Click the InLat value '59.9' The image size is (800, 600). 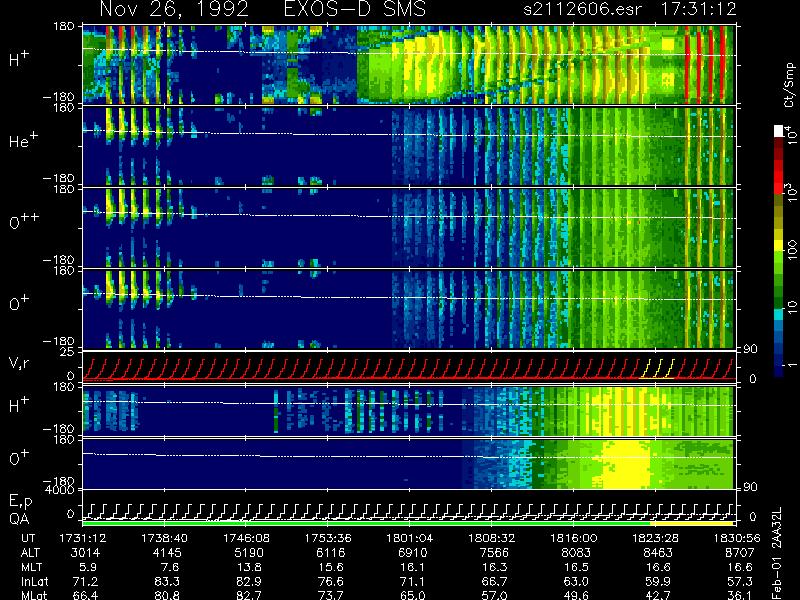coord(658,581)
